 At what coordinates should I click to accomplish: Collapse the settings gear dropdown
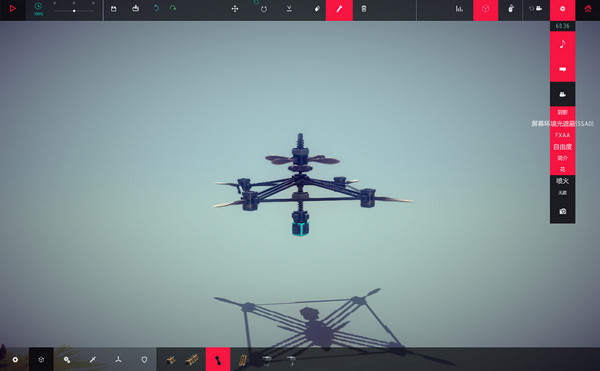click(x=562, y=9)
